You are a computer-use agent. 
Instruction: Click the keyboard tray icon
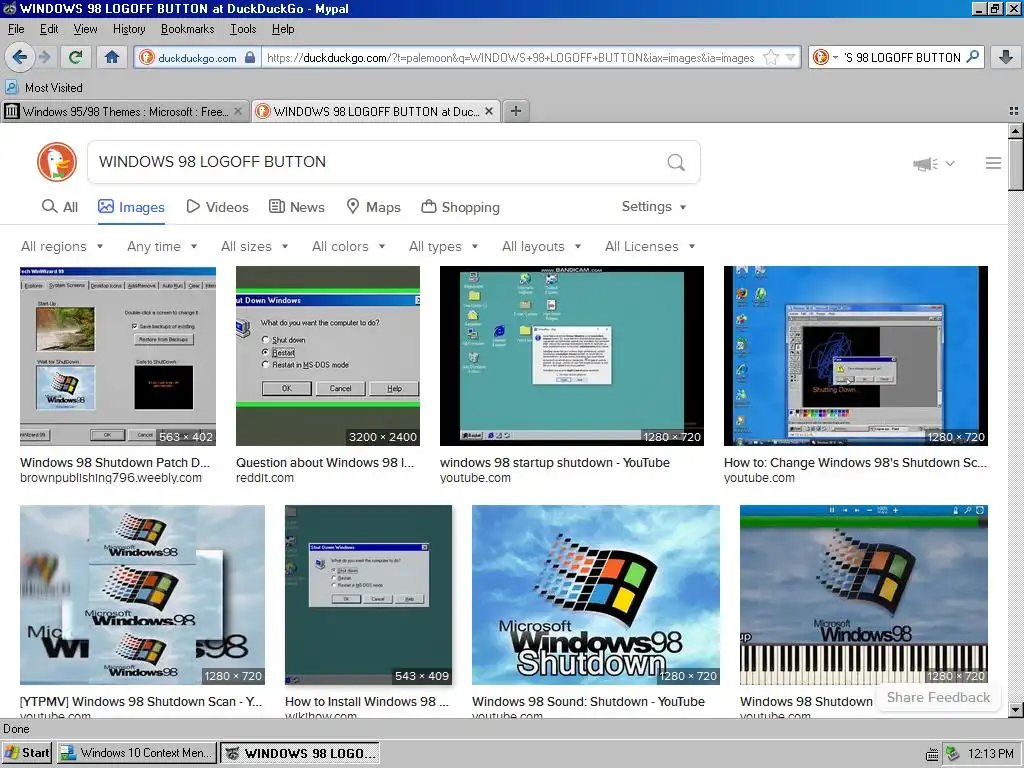932,754
